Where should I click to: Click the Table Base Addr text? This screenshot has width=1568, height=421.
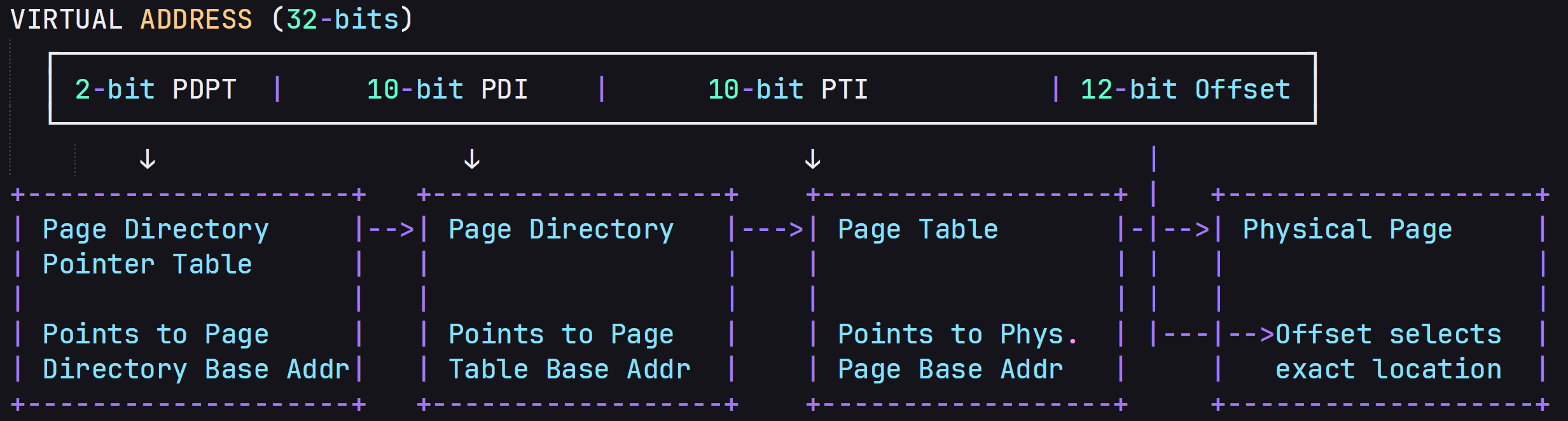pos(569,369)
